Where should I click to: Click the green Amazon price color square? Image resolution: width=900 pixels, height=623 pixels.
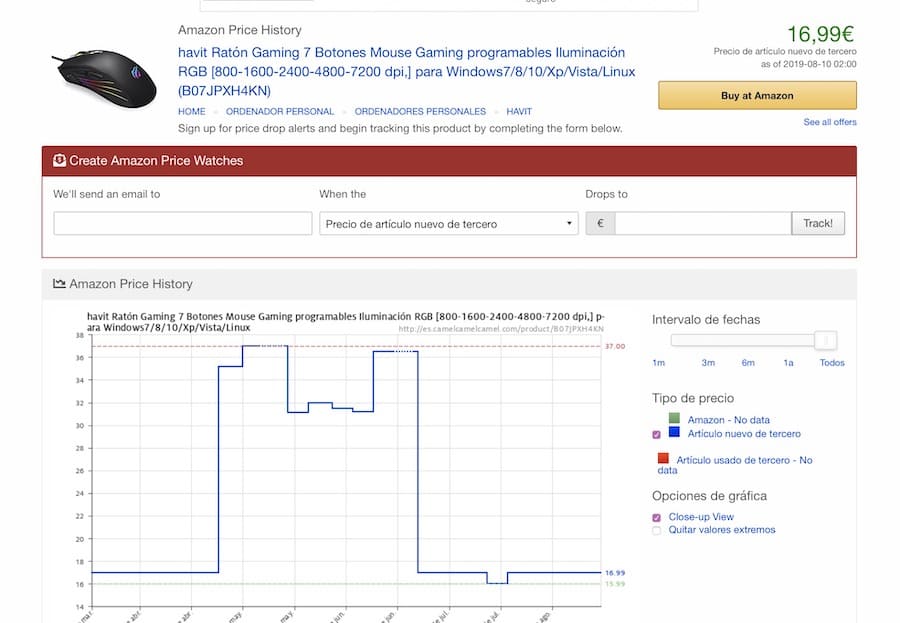click(x=674, y=419)
